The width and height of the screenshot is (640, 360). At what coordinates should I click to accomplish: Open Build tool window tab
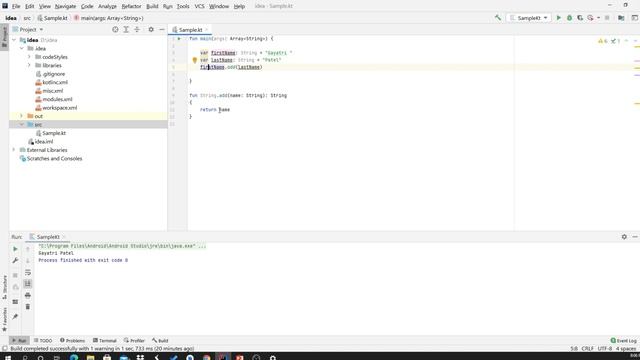(x=160, y=340)
